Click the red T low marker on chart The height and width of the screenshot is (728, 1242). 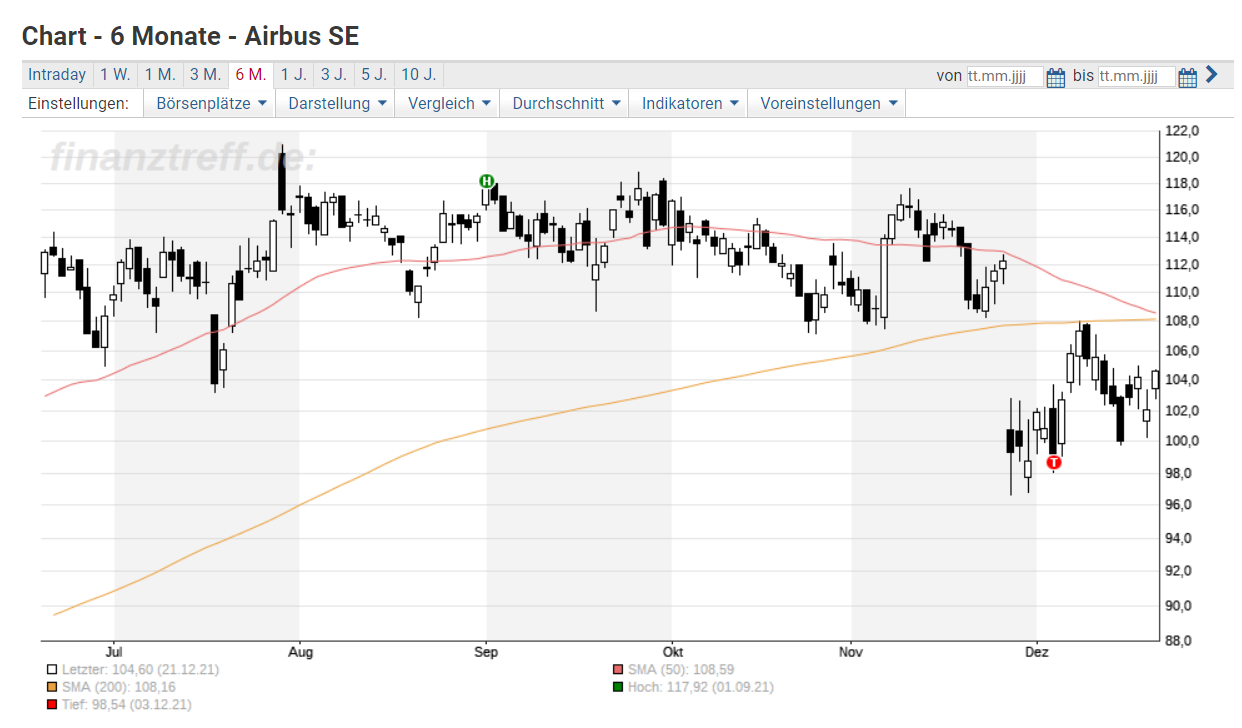point(1053,462)
